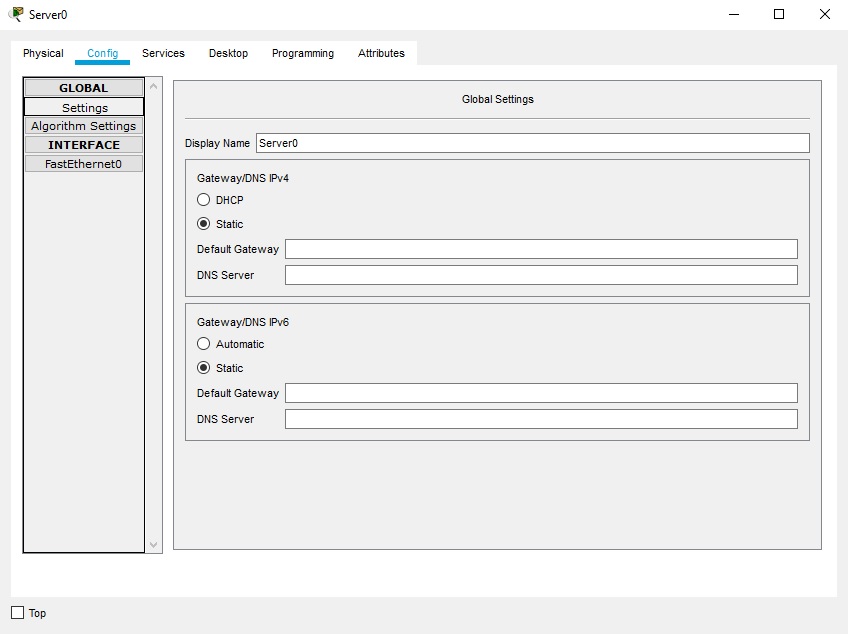The image size is (848, 634).
Task: Edit the Display Name field
Action: (533, 143)
